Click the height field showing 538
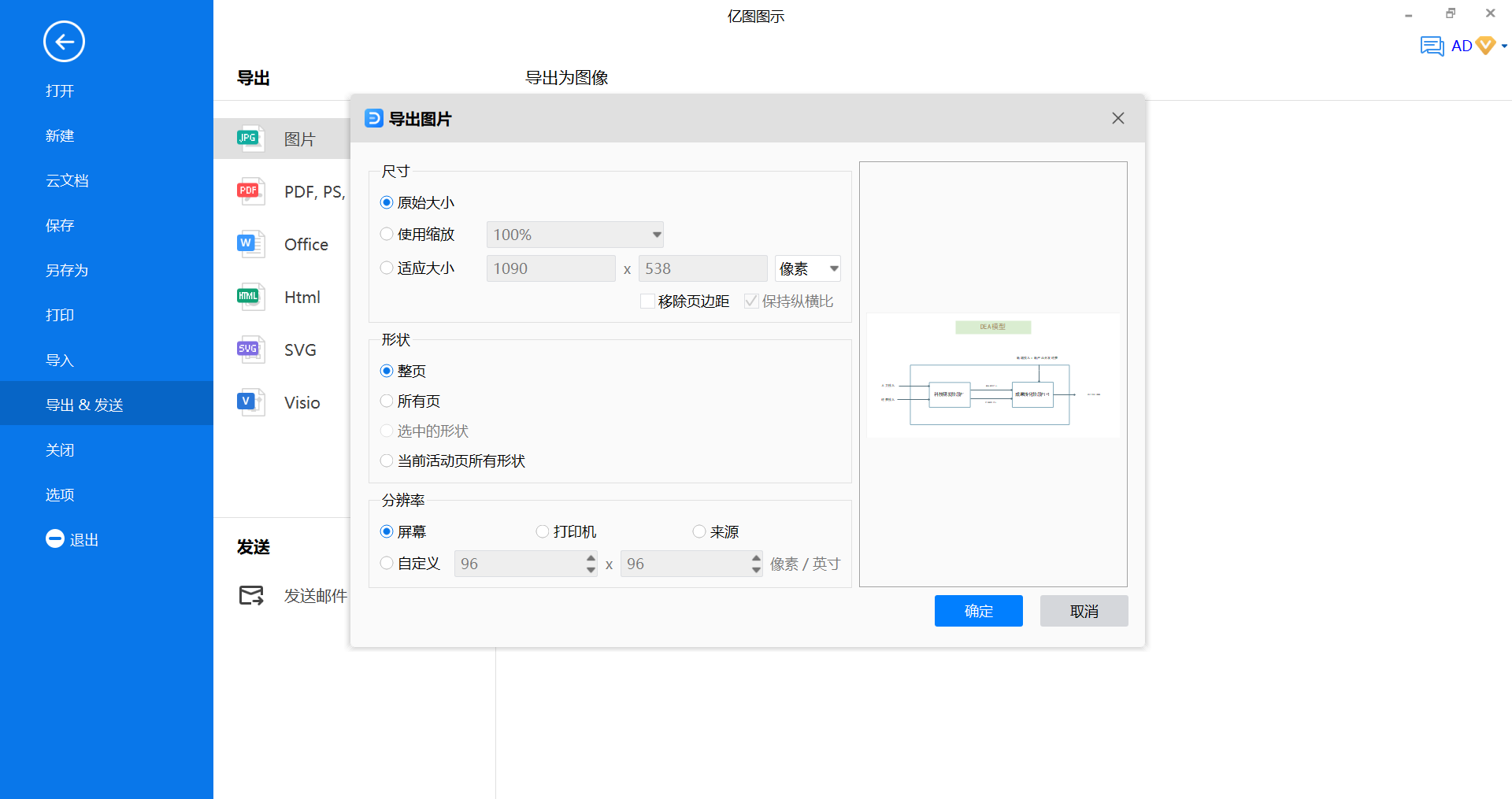The width and height of the screenshot is (1512, 799). click(x=702, y=268)
